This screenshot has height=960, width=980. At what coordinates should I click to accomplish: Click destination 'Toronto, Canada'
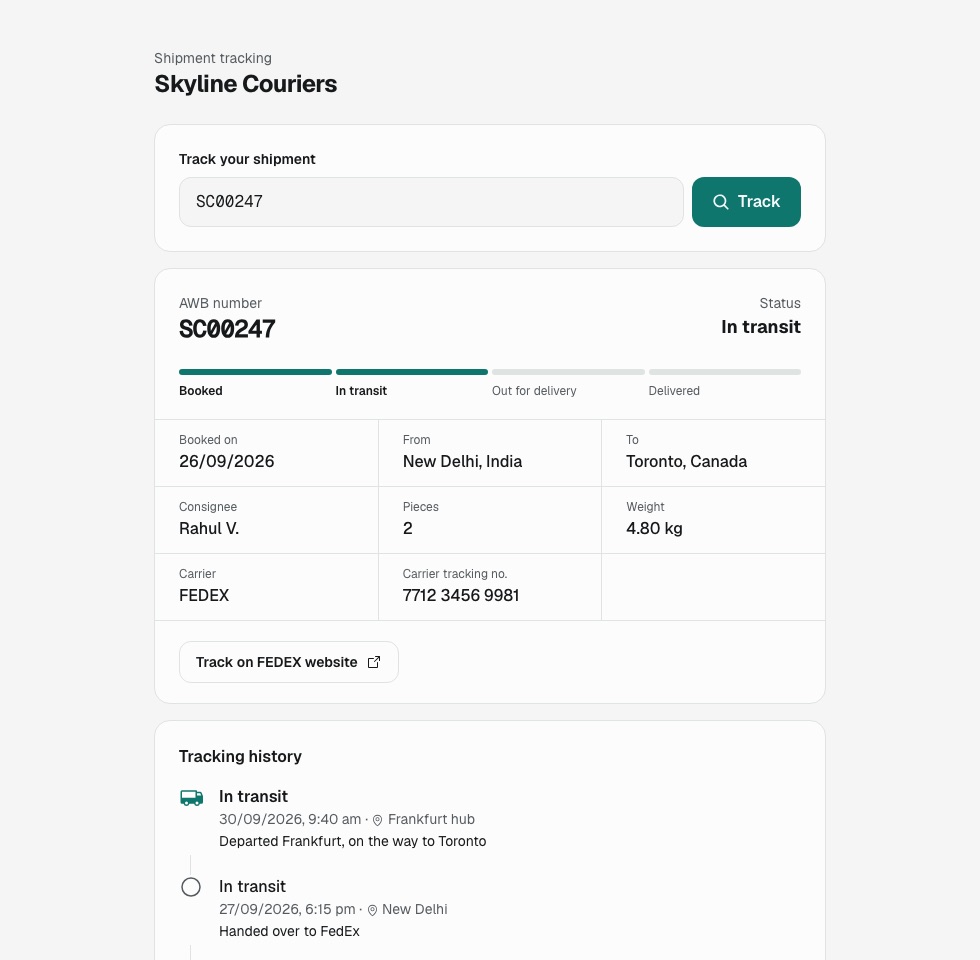point(686,461)
